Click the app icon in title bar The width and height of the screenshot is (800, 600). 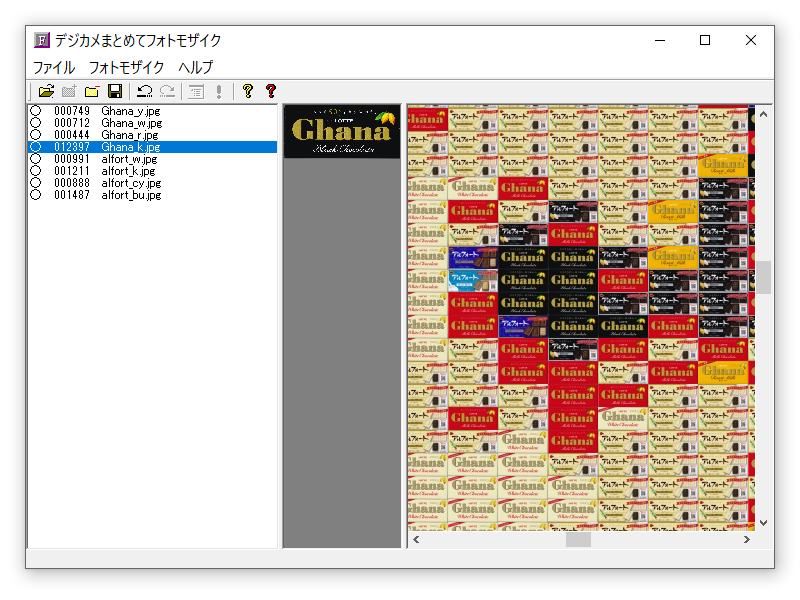pos(42,40)
